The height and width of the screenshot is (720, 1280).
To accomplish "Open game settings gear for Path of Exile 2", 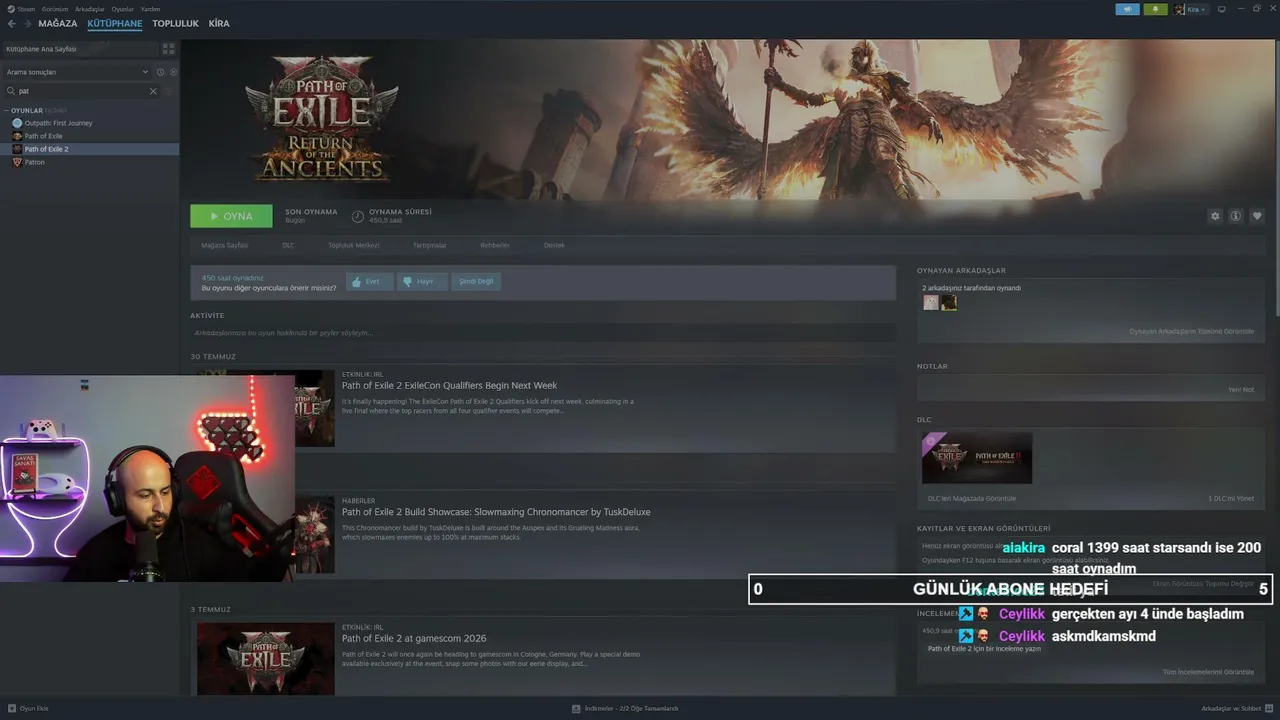I will pos(1215,216).
